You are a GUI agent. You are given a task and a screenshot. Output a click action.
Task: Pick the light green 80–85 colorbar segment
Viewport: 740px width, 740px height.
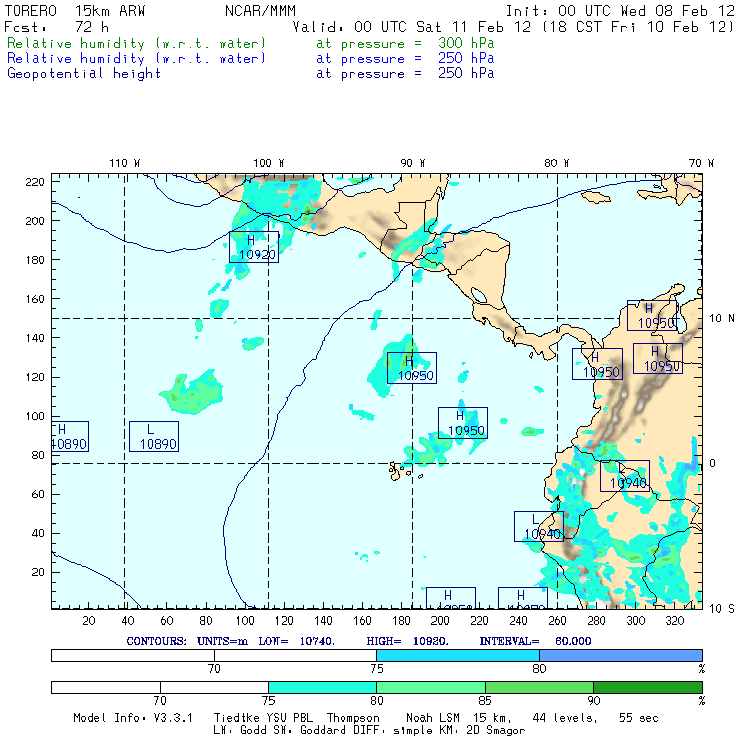[430, 688]
